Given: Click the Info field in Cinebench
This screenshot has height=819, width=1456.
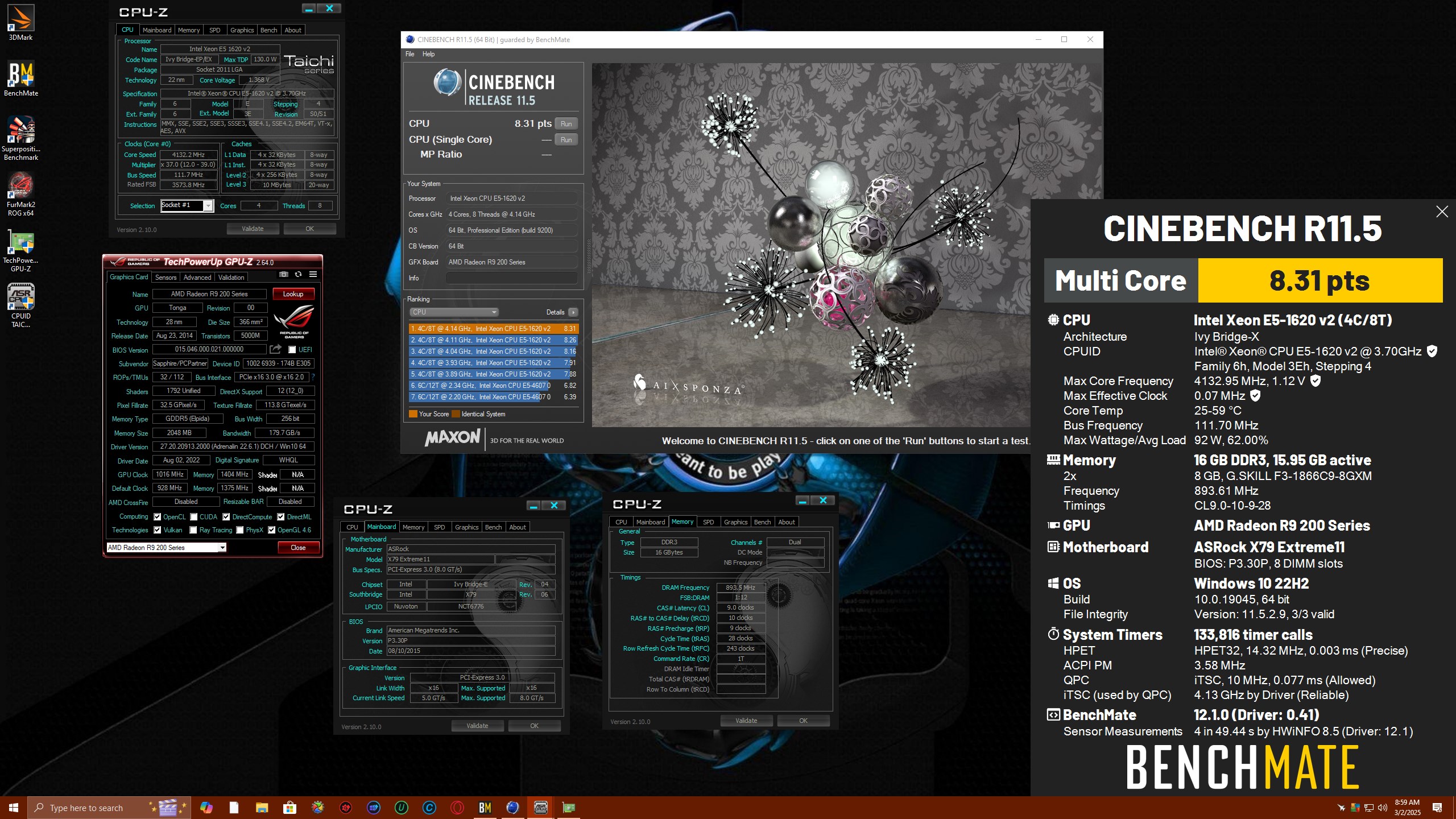Looking at the screenshot, I should click(x=512, y=278).
